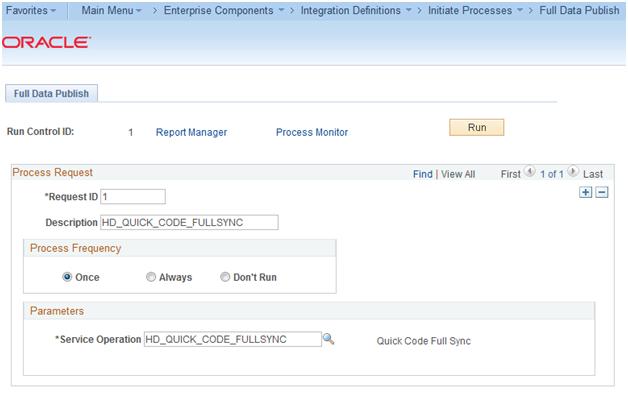Image resolution: width=628 pixels, height=398 pixels.
Task: Select the Don't Run frequency option
Action: [225, 277]
